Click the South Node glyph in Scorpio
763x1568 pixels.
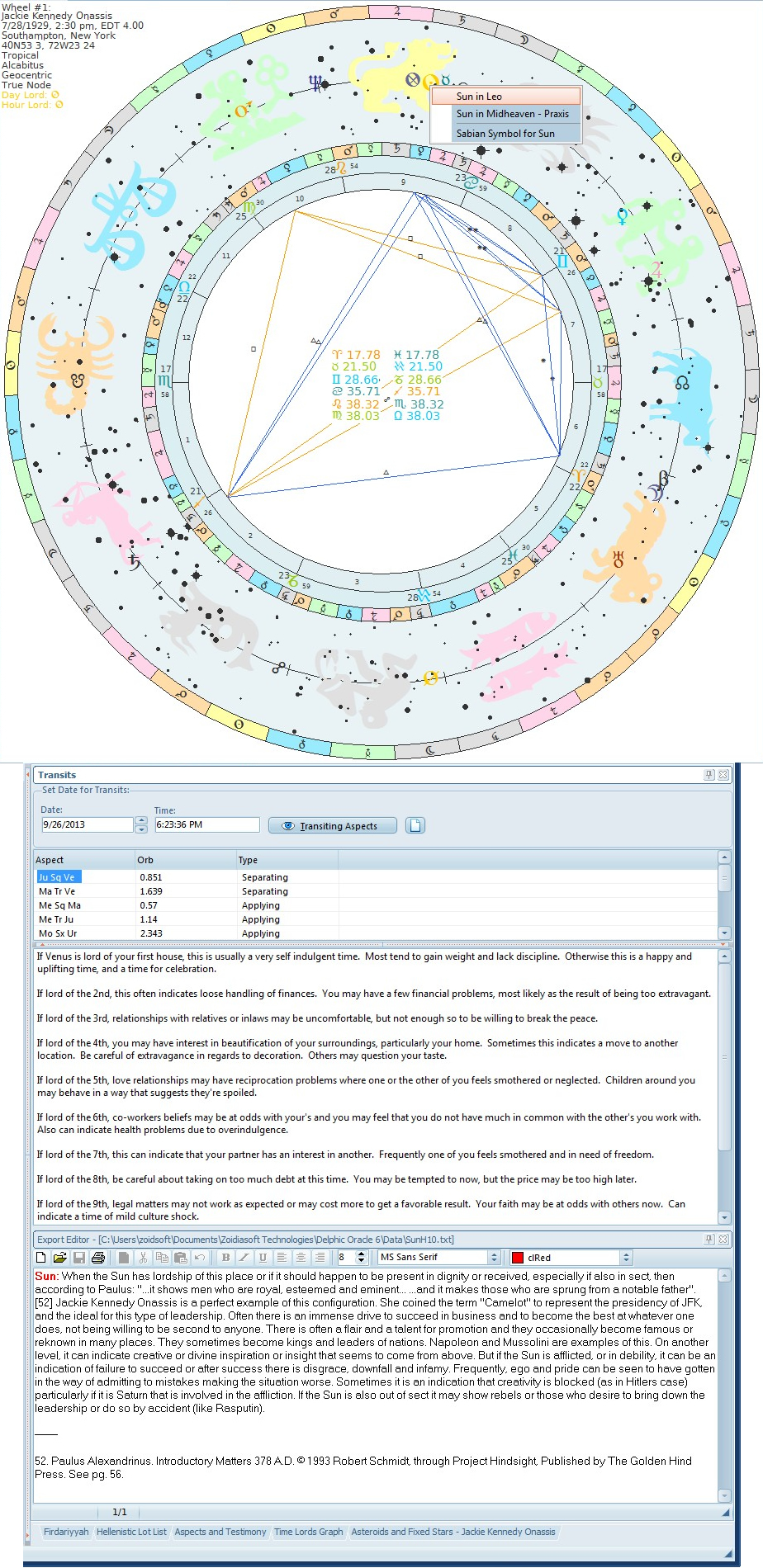coord(78,380)
